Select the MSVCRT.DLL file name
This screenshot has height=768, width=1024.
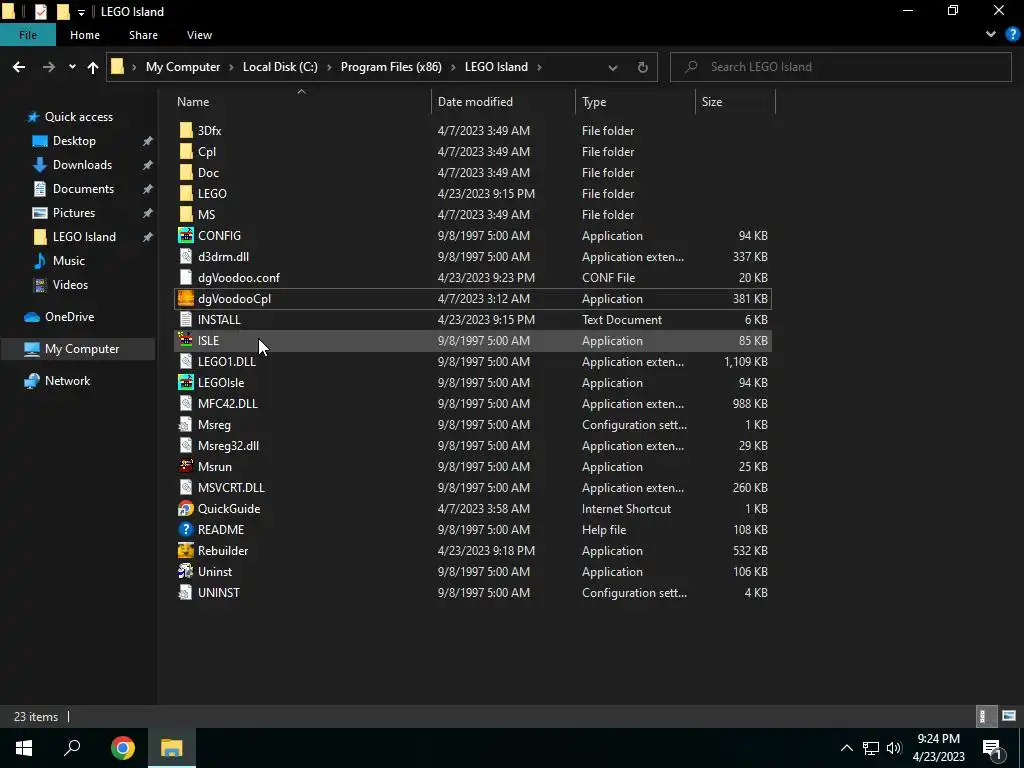pos(231,488)
